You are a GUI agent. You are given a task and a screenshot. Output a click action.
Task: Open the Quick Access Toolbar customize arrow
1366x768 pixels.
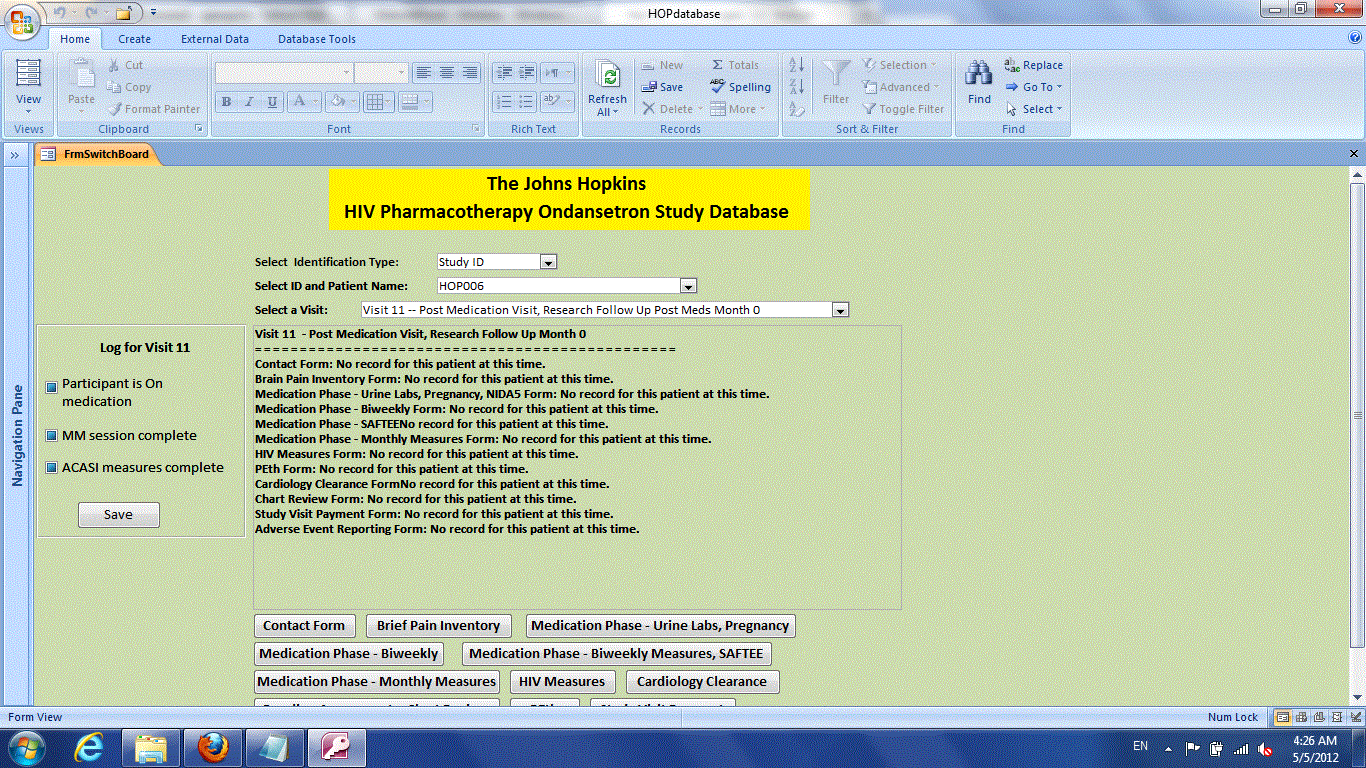pos(153,13)
